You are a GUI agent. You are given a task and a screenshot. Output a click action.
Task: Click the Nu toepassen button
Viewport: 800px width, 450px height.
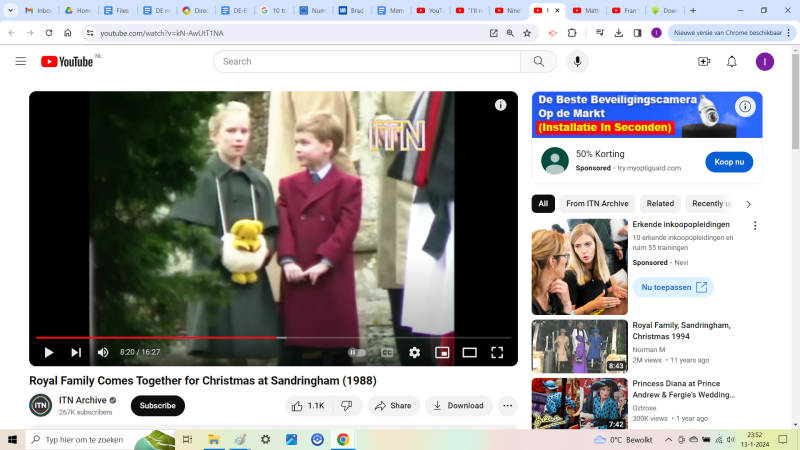673,287
